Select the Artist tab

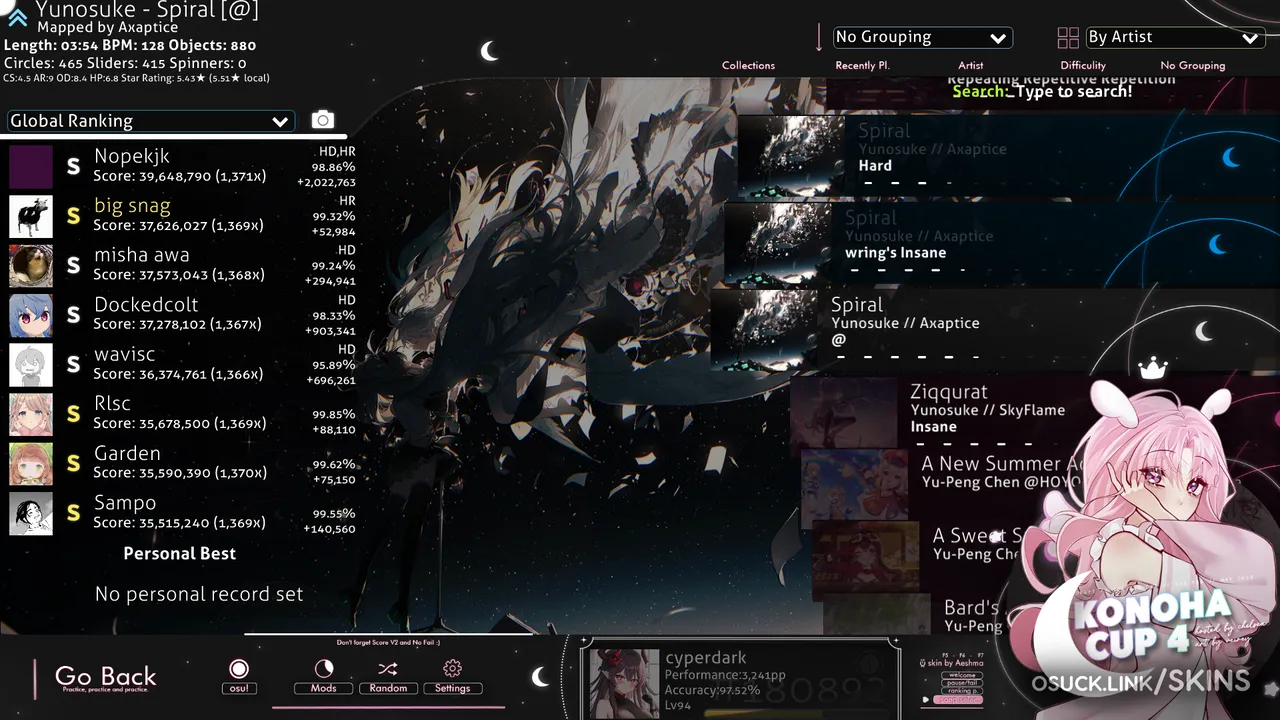click(970, 65)
